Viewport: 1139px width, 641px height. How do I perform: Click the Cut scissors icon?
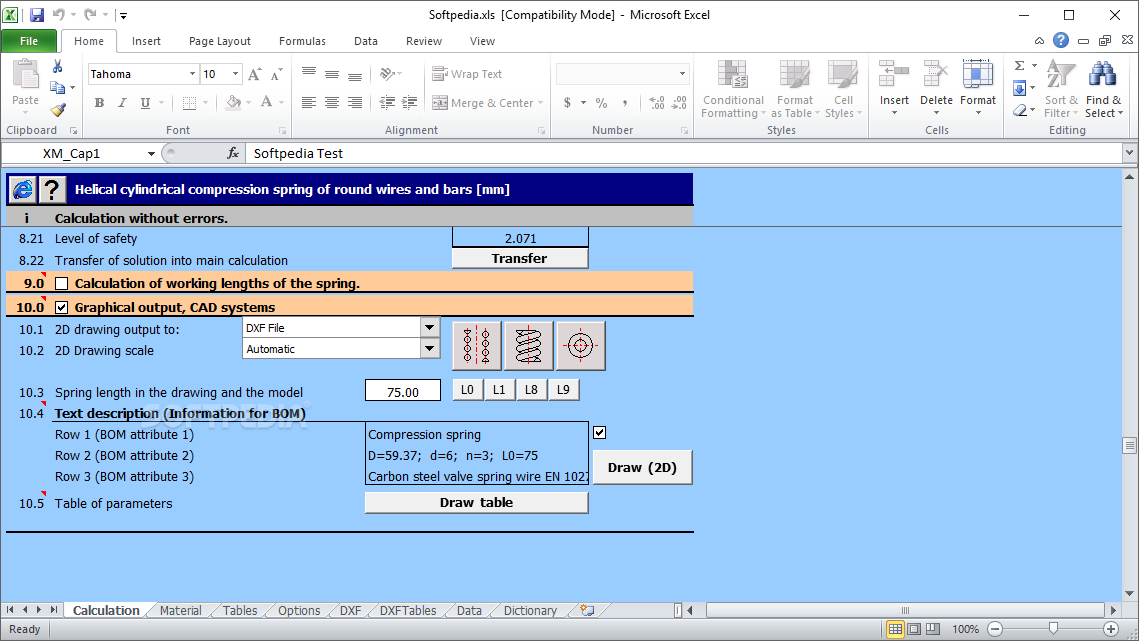coord(57,66)
